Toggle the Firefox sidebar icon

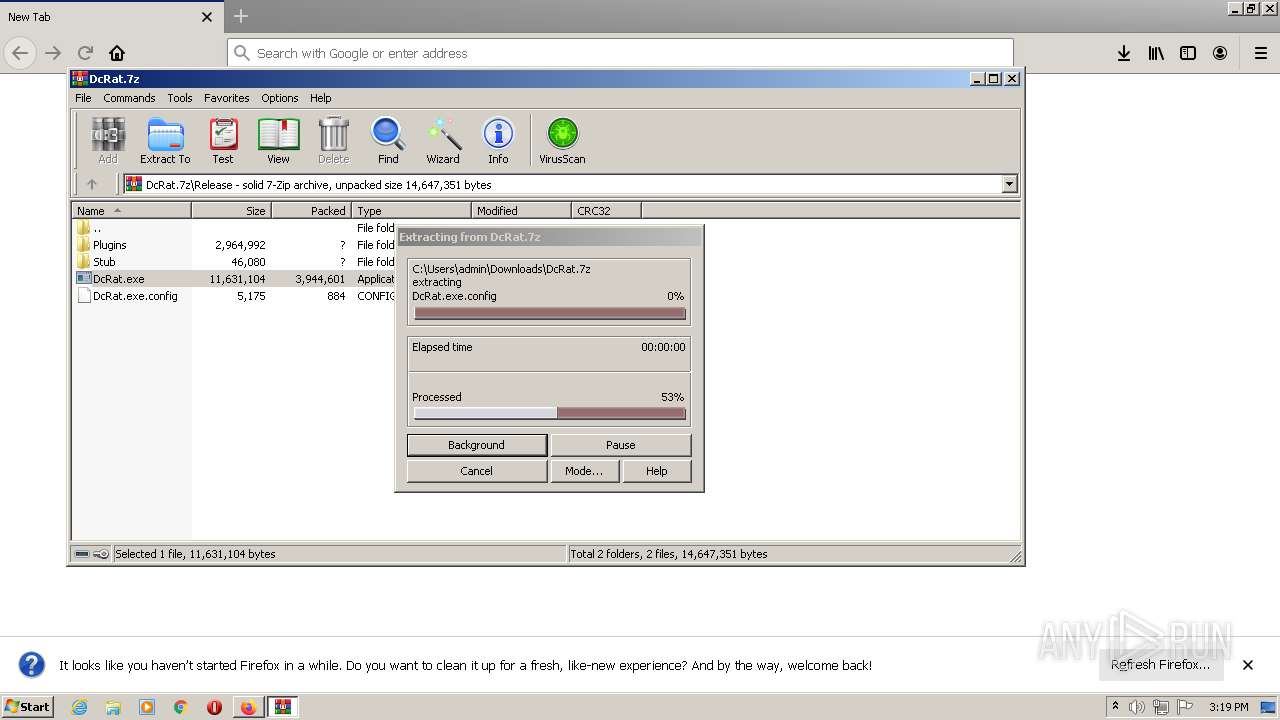point(1188,53)
